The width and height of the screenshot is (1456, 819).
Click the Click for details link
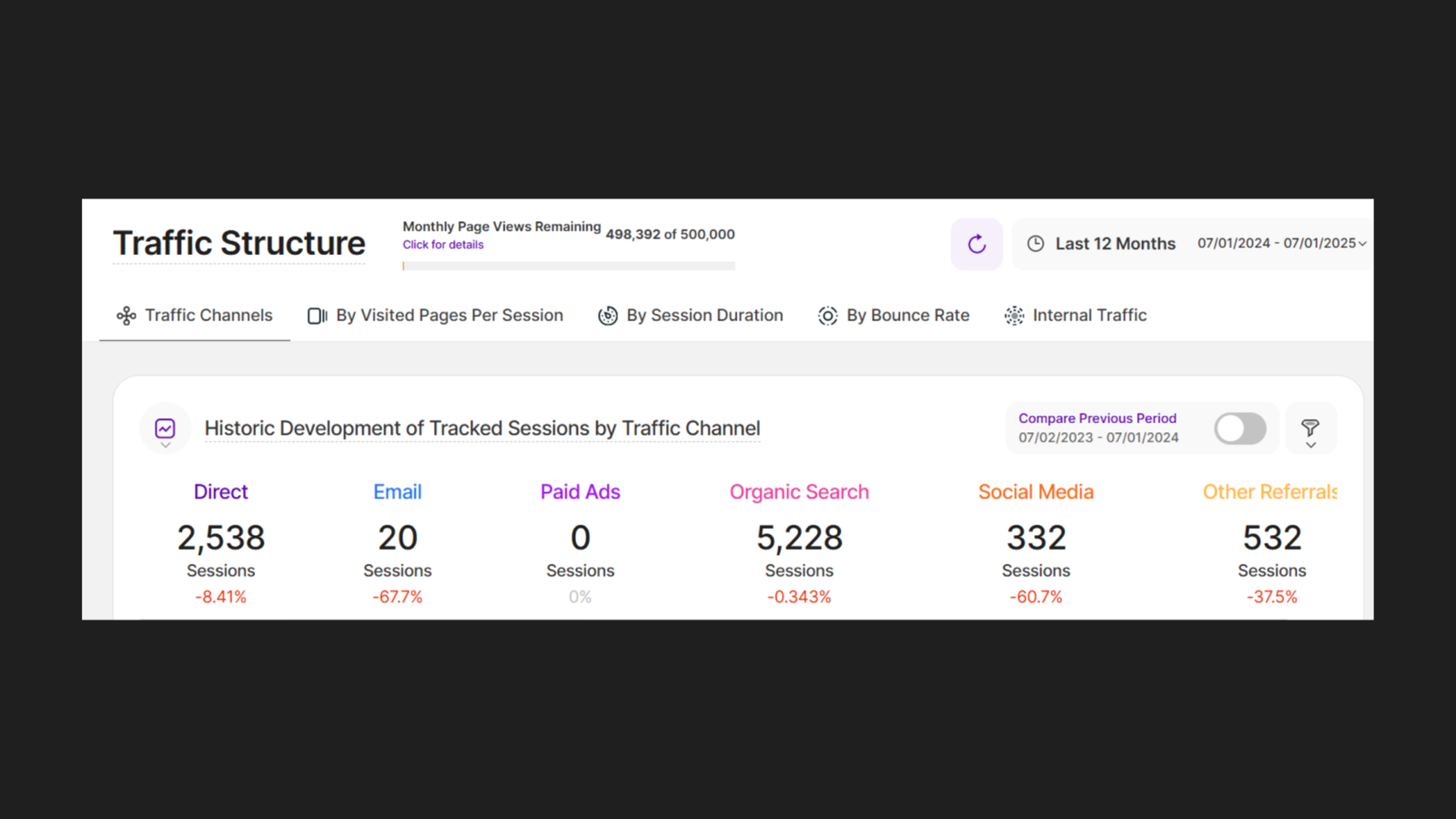pyautogui.click(x=442, y=244)
